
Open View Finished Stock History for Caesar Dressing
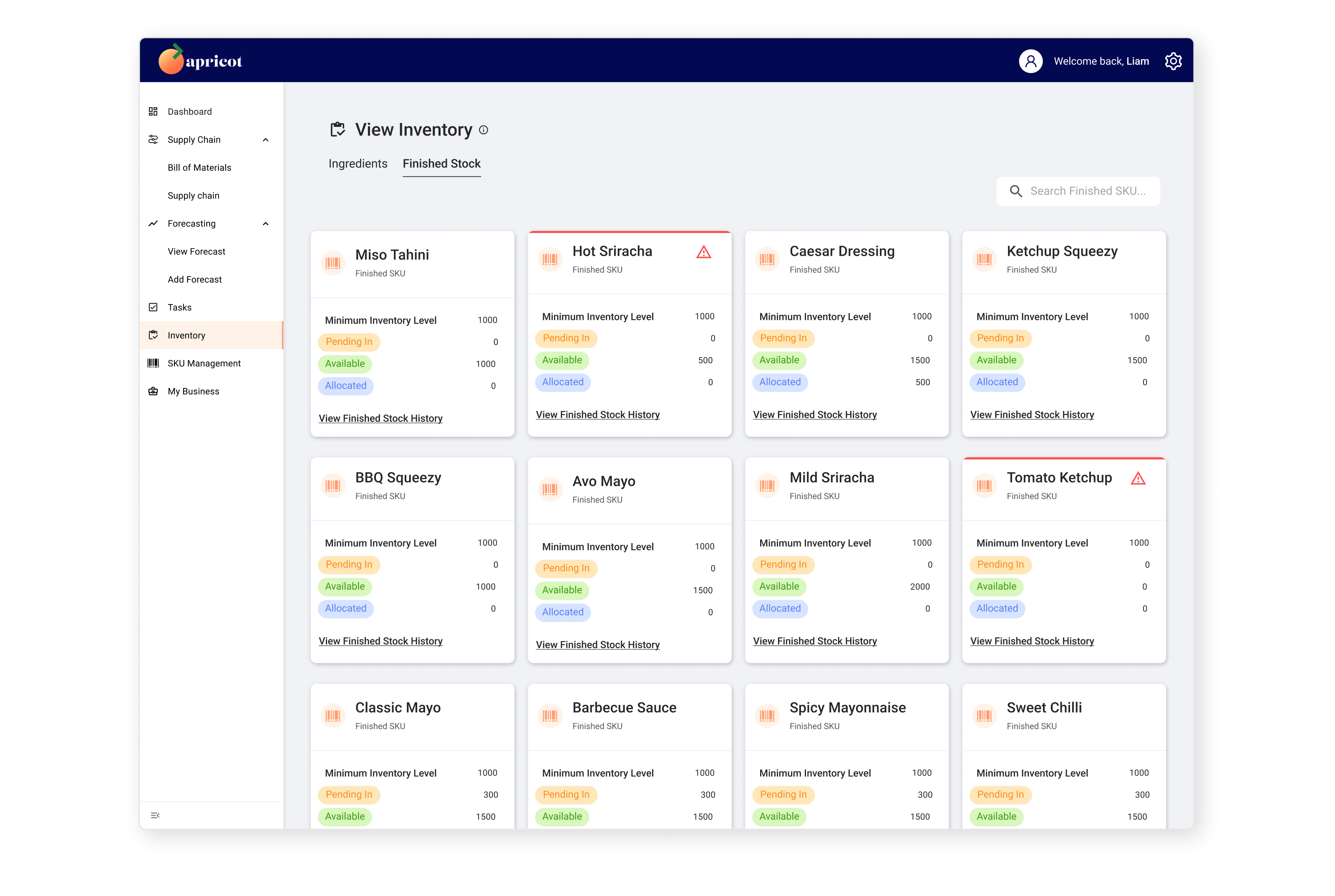(x=814, y=415)
